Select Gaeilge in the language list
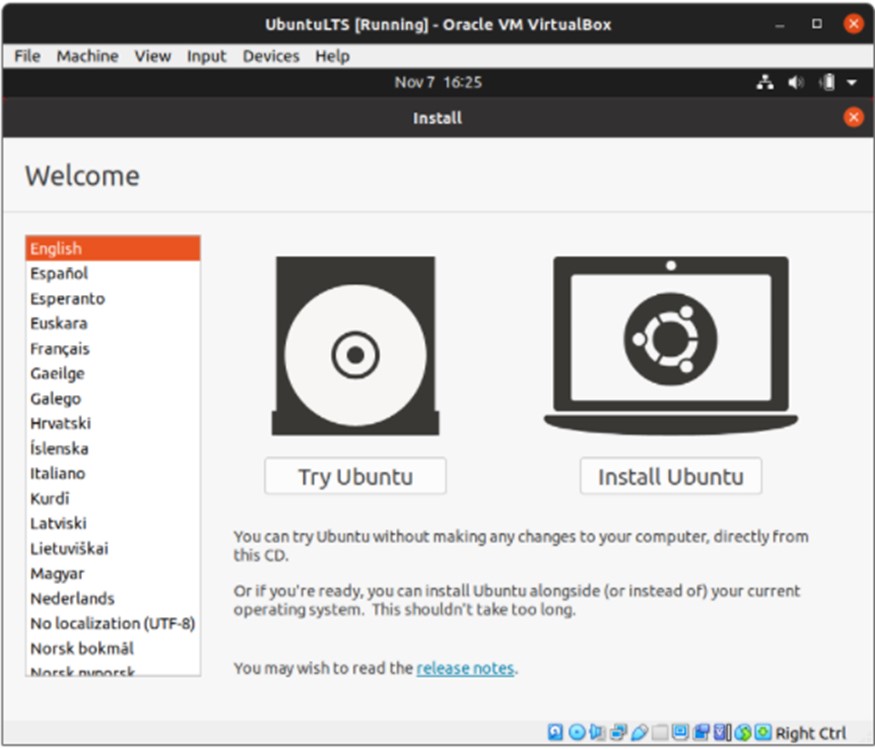Image resolution: width=875 pixels, height=749 pixels. pyautogui.click(x=113, y=373)
